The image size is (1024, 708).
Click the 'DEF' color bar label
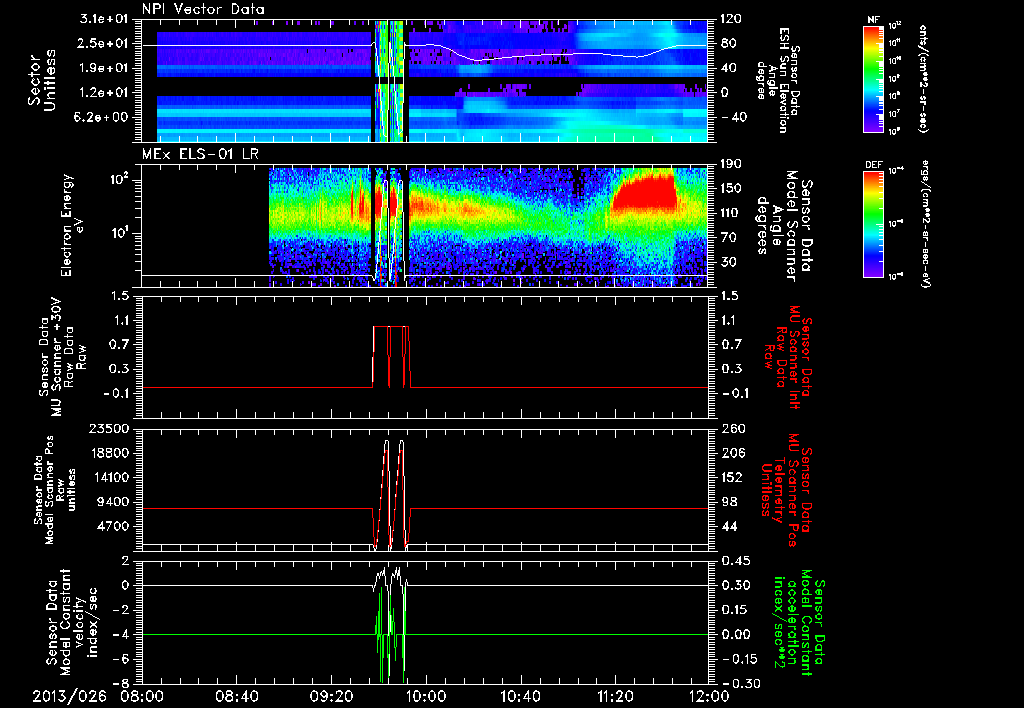pyautogui.click(x=873, y=165)
